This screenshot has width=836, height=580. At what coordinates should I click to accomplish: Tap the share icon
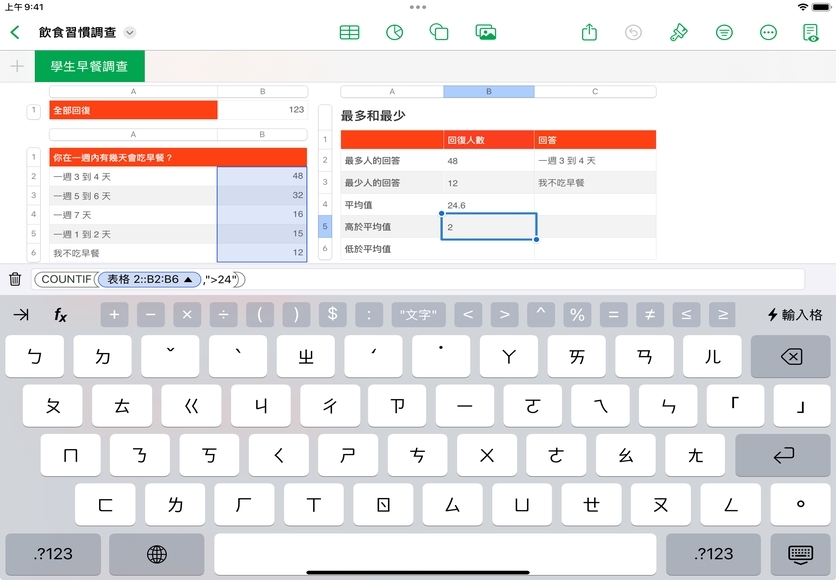point(589,32)
